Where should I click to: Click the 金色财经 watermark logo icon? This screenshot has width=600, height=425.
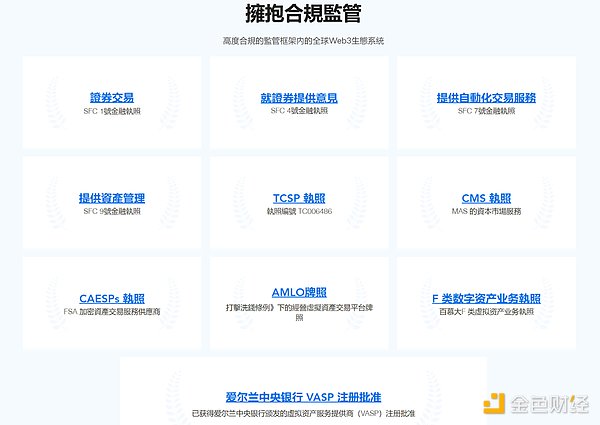coord(494,403)
